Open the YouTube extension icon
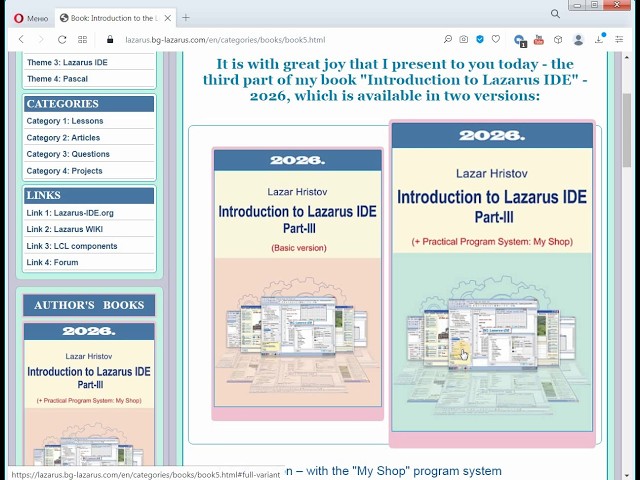 539,40
